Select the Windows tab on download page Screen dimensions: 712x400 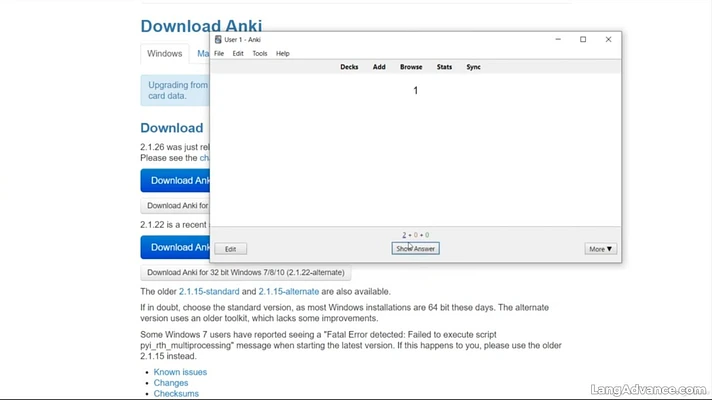[164, 54]
